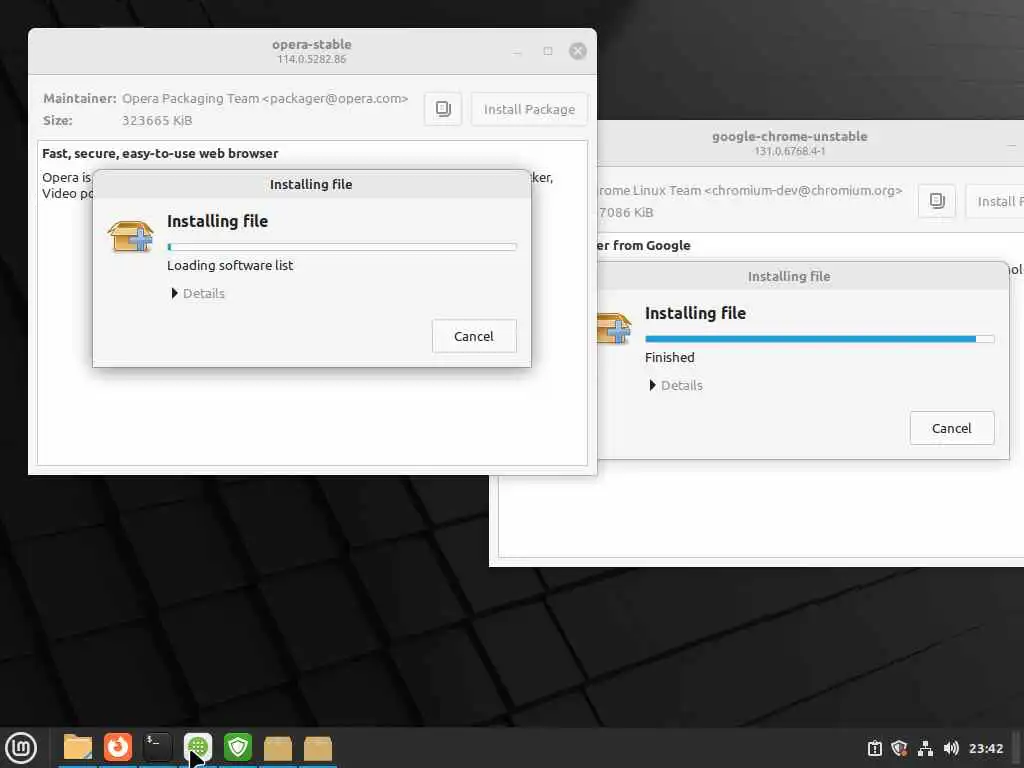Click the size value '323665 KiB'

pyautogui.click(x=157, y=121)
